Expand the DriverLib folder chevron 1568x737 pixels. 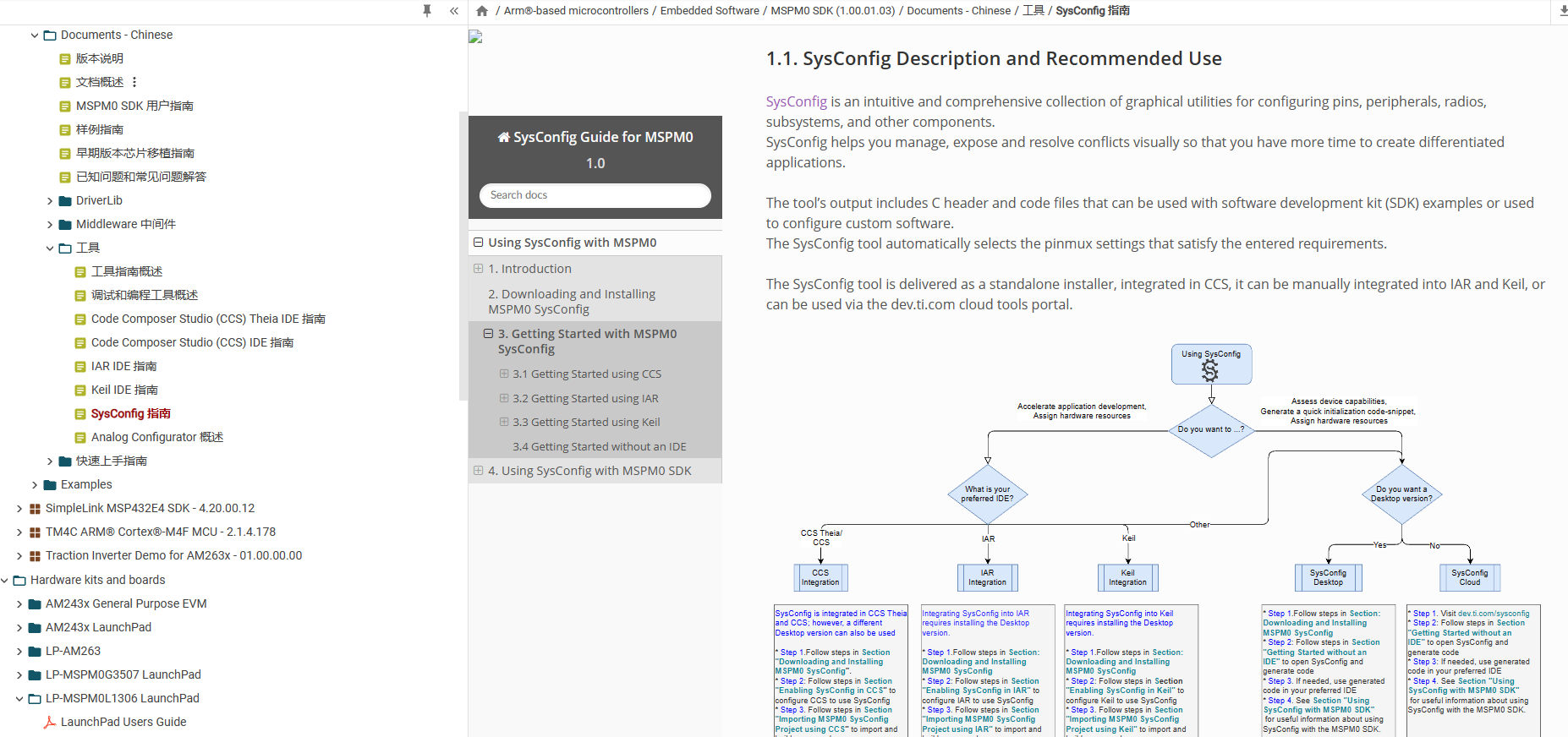50,201
